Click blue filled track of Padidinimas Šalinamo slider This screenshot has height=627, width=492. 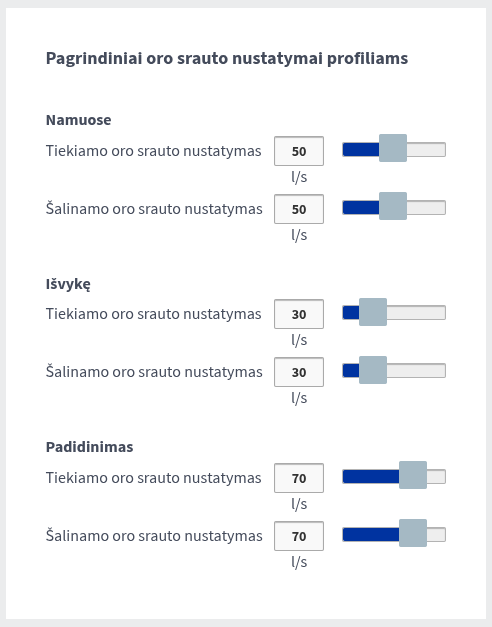[371, 535]
